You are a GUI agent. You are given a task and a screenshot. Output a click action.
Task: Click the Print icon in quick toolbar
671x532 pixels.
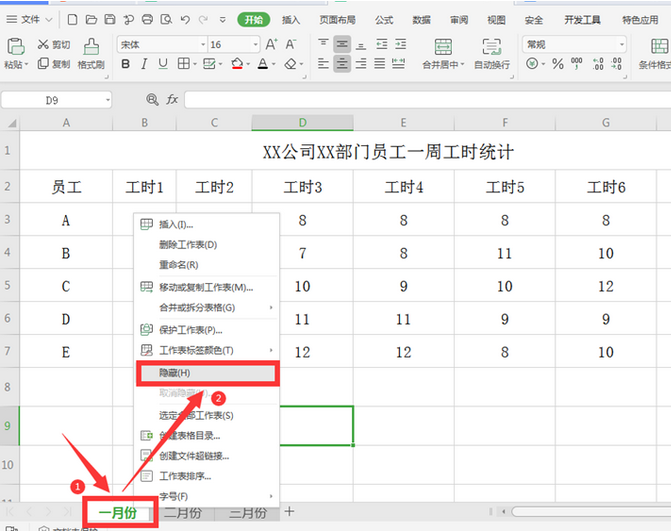coord(147,19)
